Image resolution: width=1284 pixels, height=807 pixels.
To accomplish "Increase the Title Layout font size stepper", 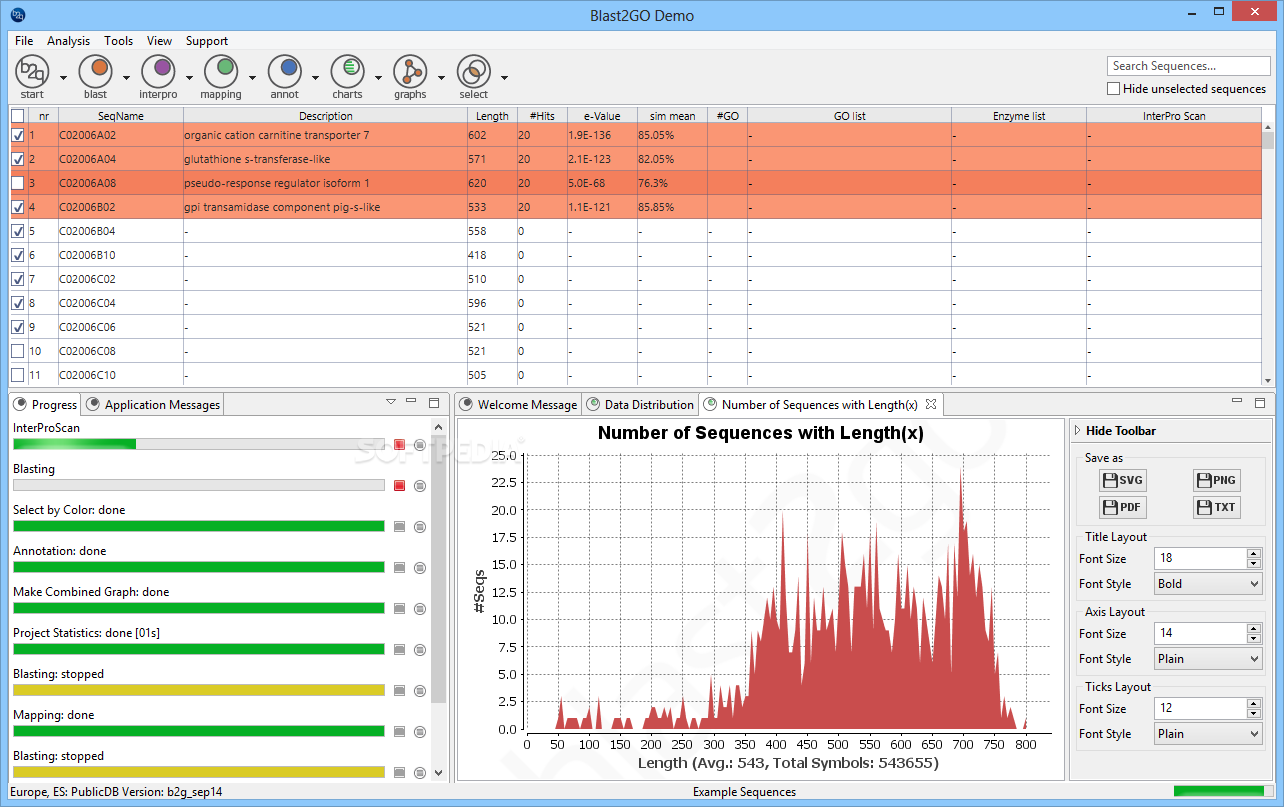I will [x=1254, y=553].
